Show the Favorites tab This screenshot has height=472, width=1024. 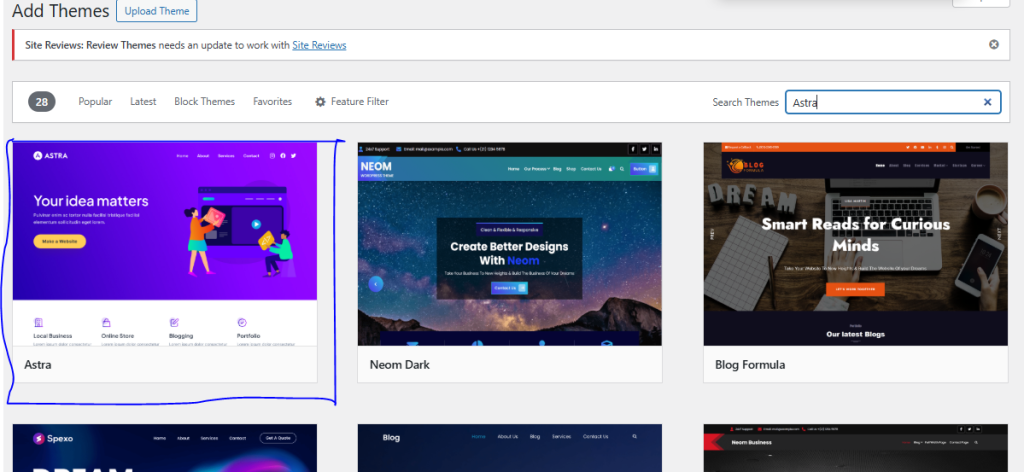272,101
